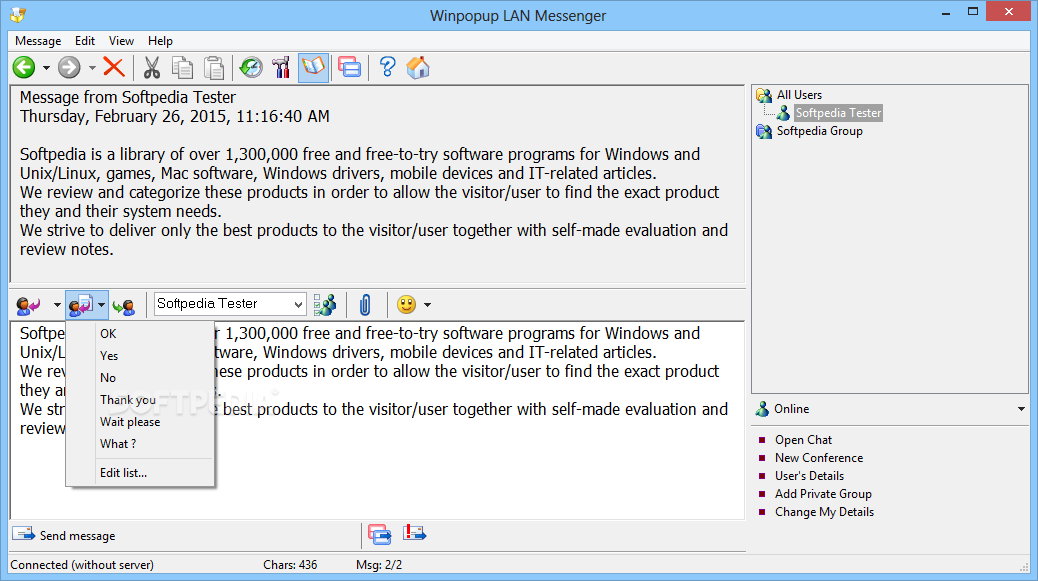Click the Chars: 436 status bar entry

click(x=290, y=565)
